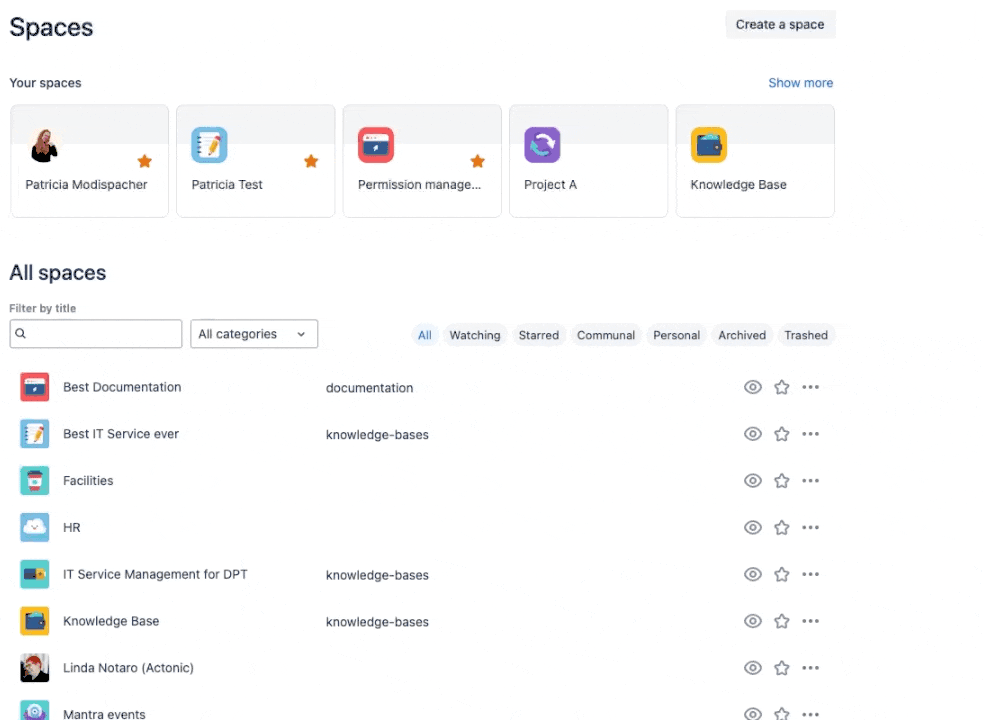Screen dimensions: 984x720
Task: Open the HR space cloud icon
Action: 34,527
